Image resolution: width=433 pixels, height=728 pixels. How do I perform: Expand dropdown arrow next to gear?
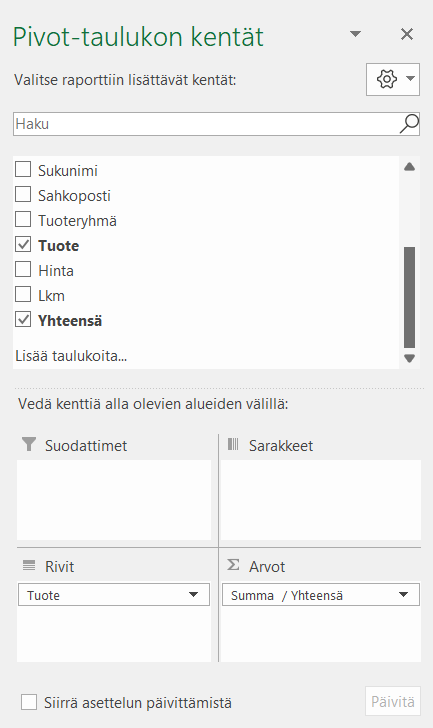point(410,78)
